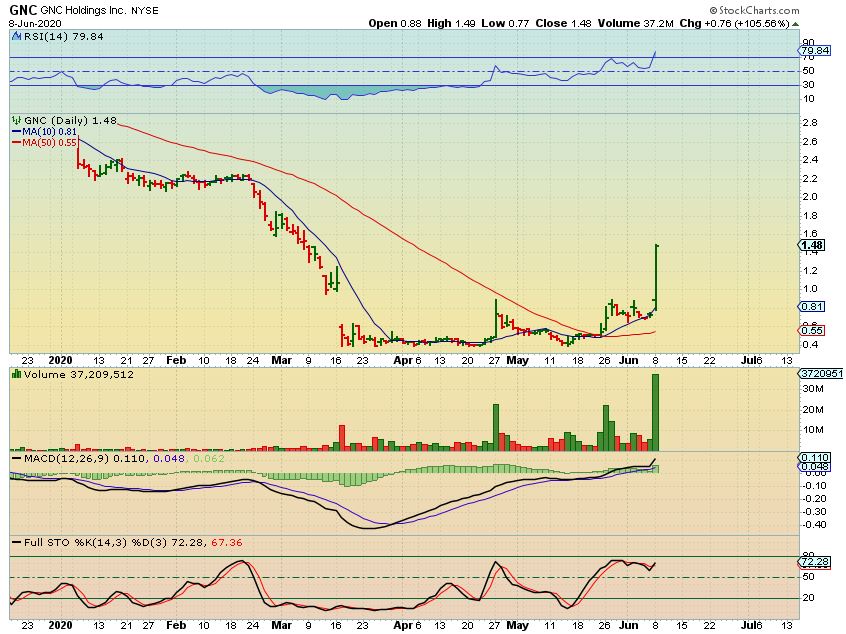Click the 79.84 RSI value tag
Viewport: 846px width, 634px height.
coord(815,51)
